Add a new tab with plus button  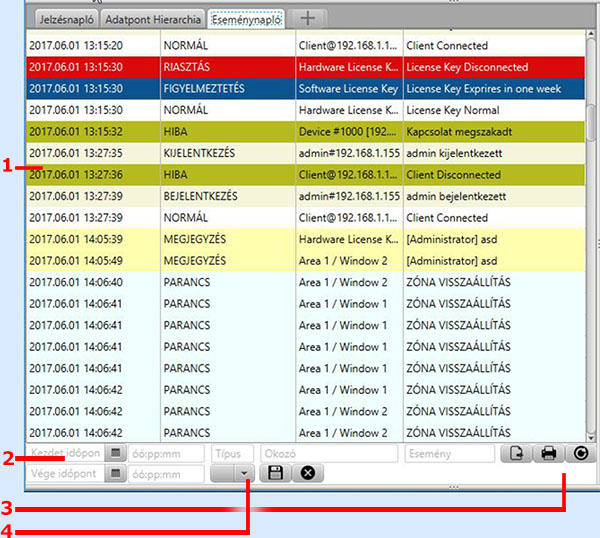309,18
